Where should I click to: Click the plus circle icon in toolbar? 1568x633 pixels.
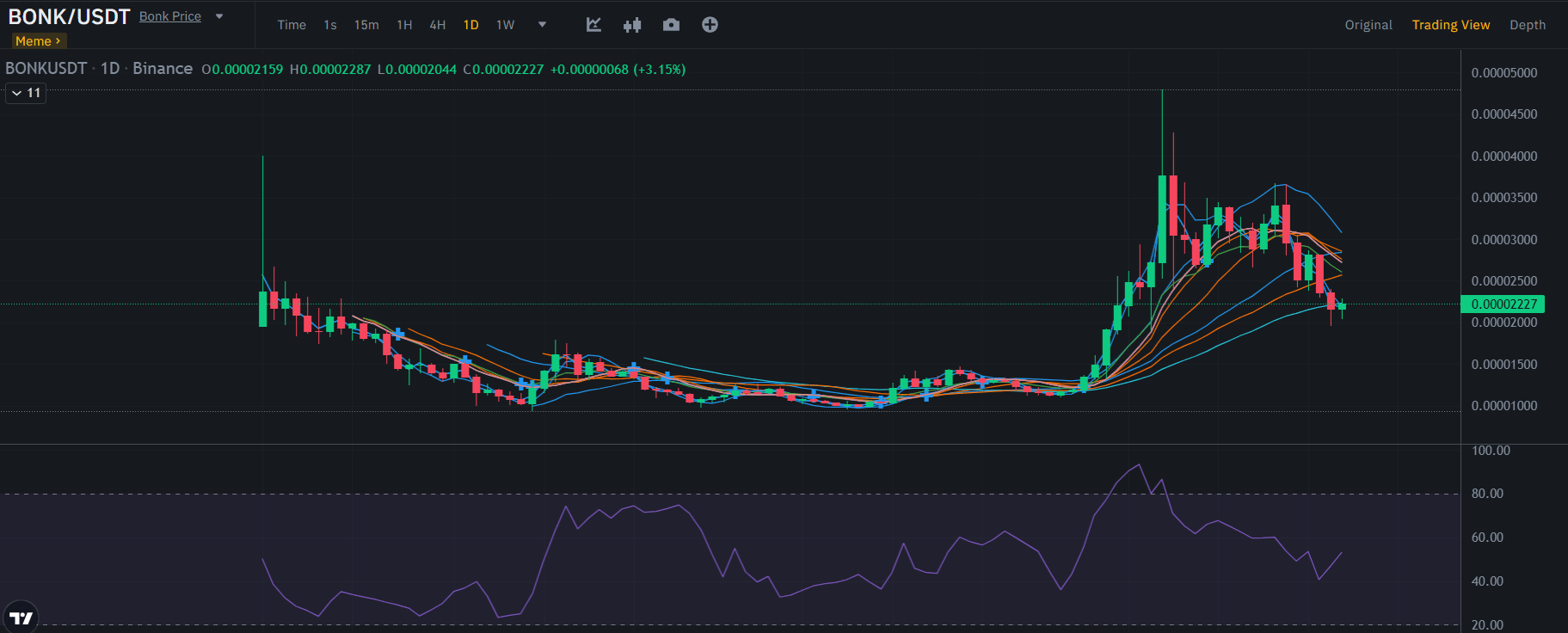[x=710, y=25]
